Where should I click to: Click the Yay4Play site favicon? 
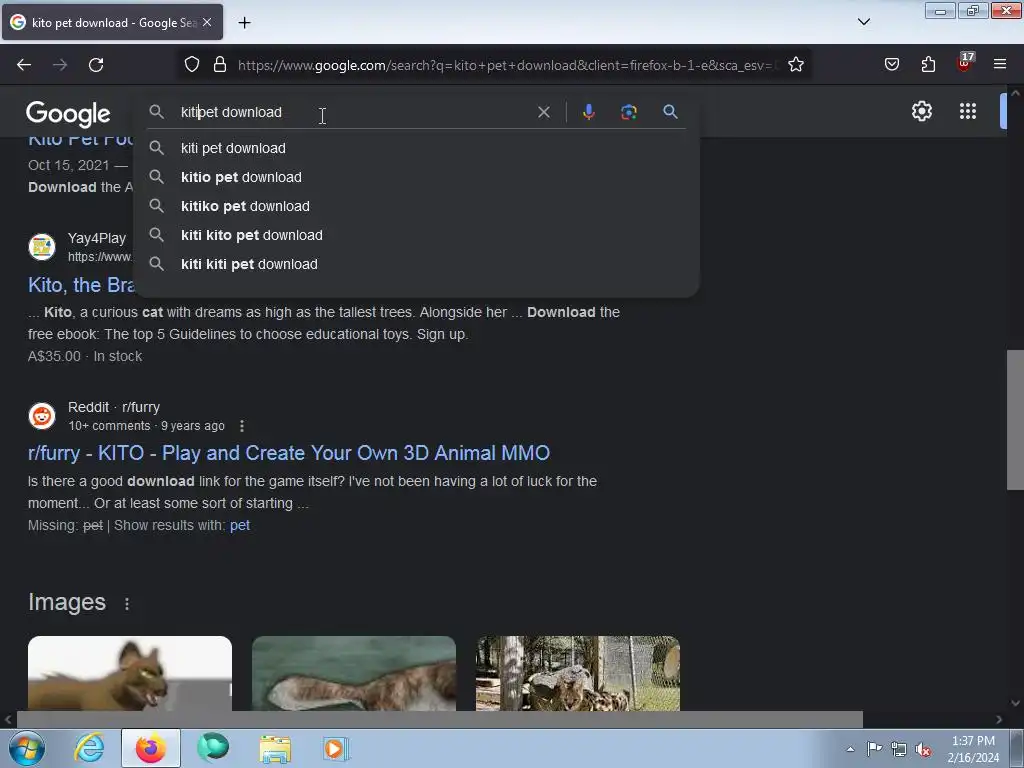tap(42, 247)
